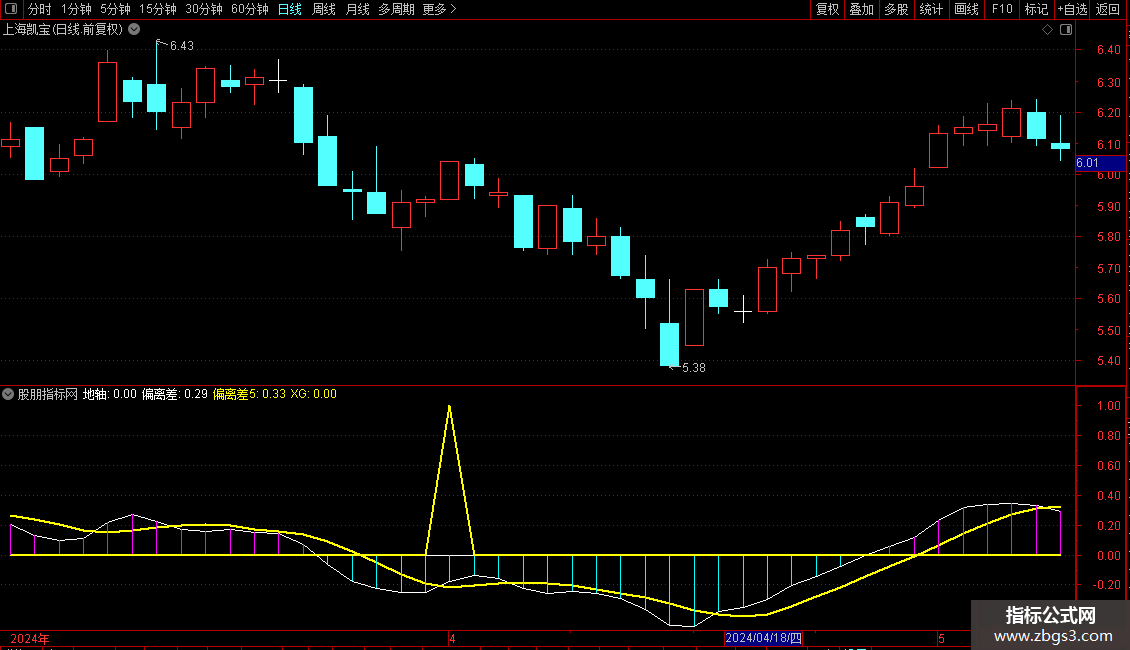Click the 地轴: 0.00 indicator value
This screenshot has width=1130, height=650.
pyautogui.click(x=110, y=394)
